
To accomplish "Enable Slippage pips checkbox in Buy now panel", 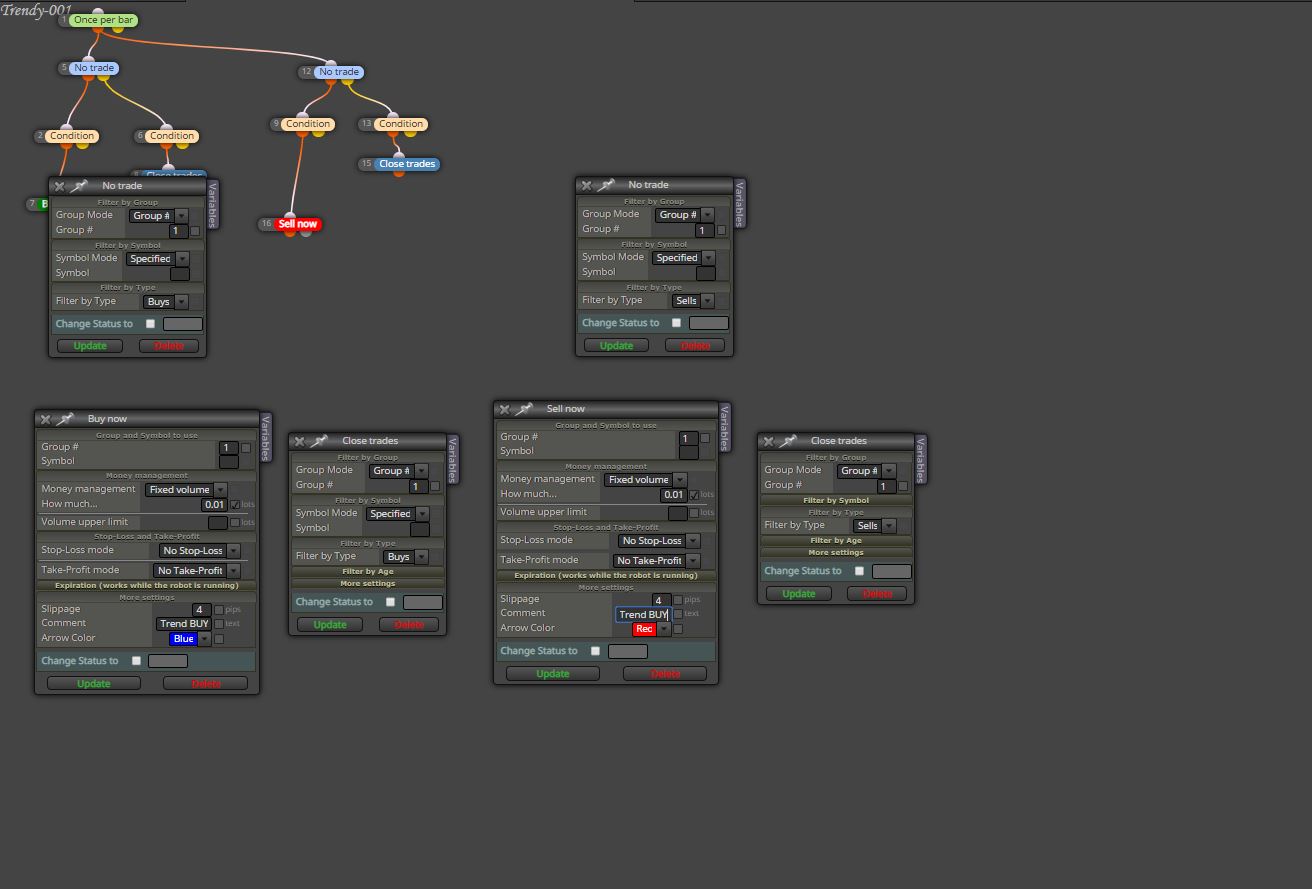I will click(x=219, y=610).
